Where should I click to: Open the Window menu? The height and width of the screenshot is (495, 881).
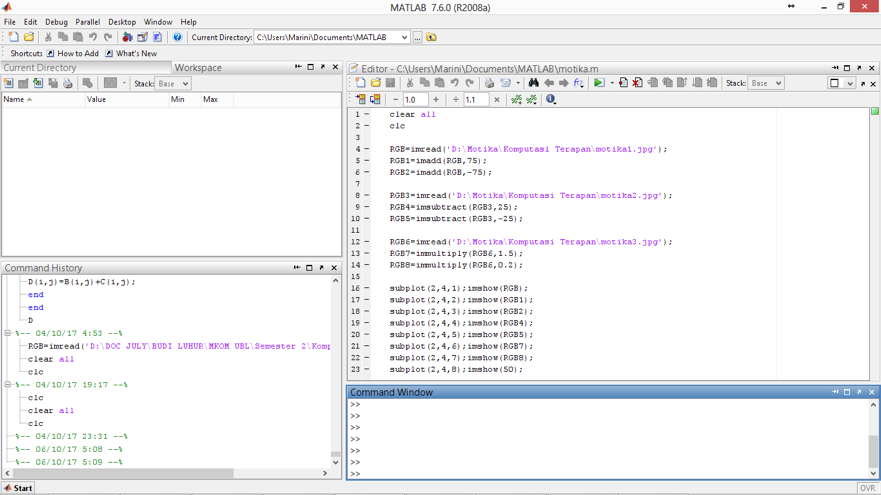click(158, 22)
